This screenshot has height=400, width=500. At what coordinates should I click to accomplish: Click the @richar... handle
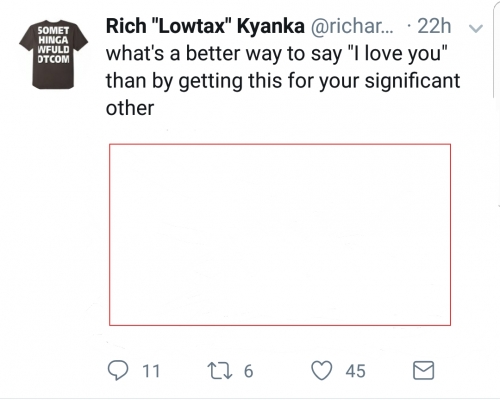click(x=352, y=26)
